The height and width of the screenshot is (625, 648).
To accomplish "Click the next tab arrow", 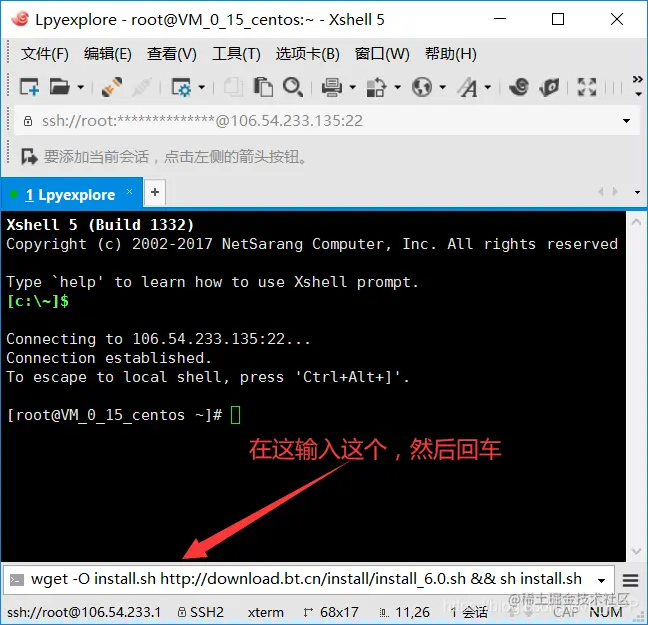I will pyautogui.click(x=615, y=192).
